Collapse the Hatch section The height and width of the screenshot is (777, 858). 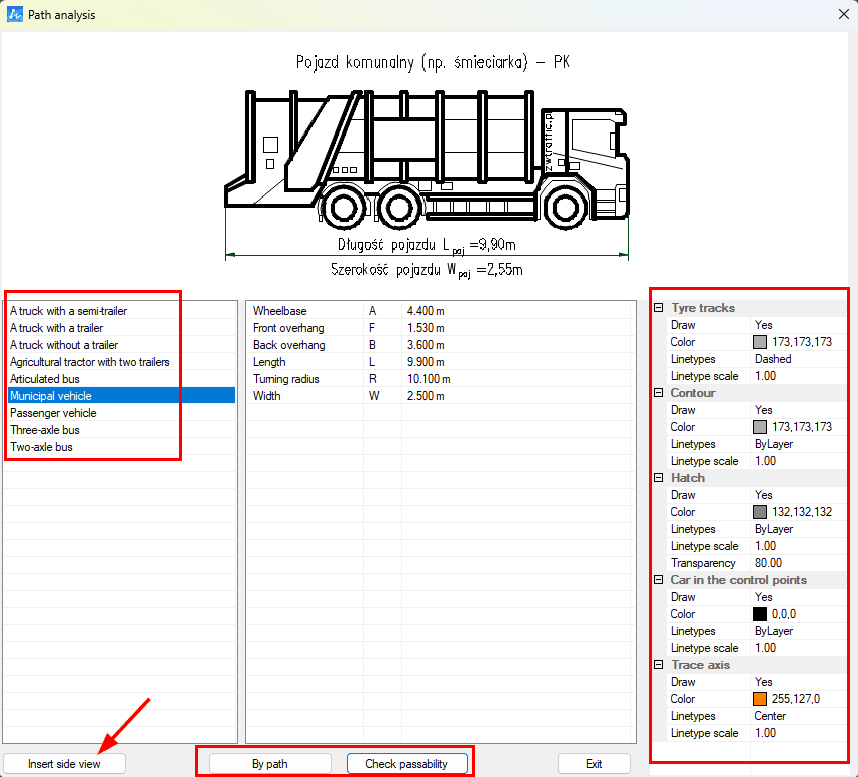[659, 478]
